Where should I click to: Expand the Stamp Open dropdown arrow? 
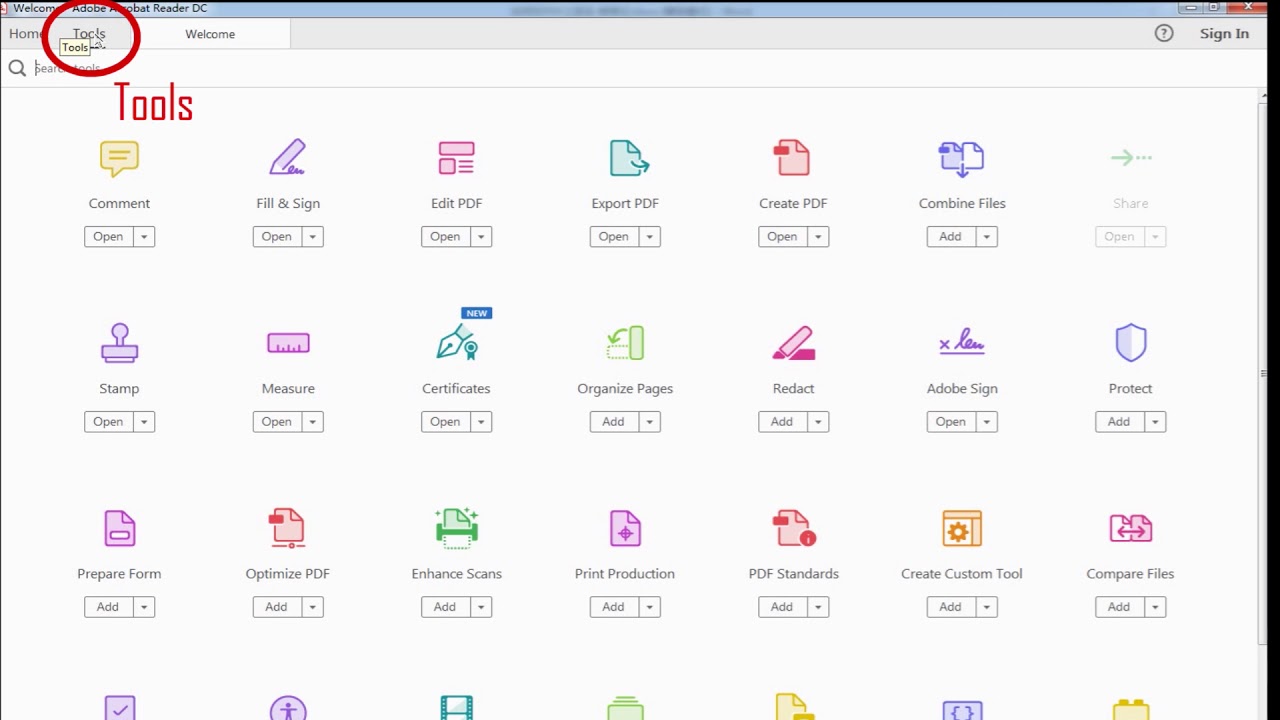click(144, 422)
